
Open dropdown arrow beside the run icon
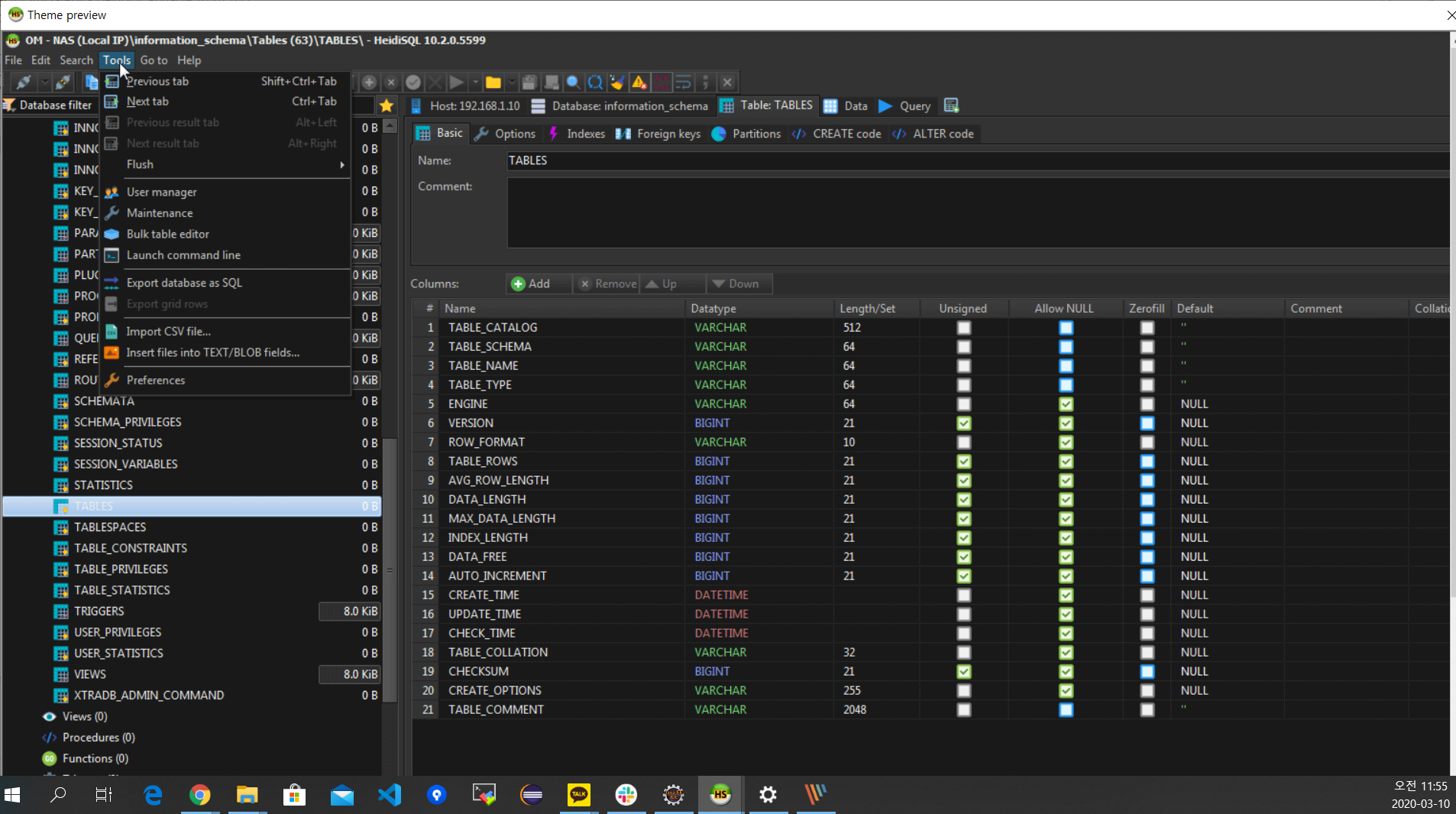[475, 82]
